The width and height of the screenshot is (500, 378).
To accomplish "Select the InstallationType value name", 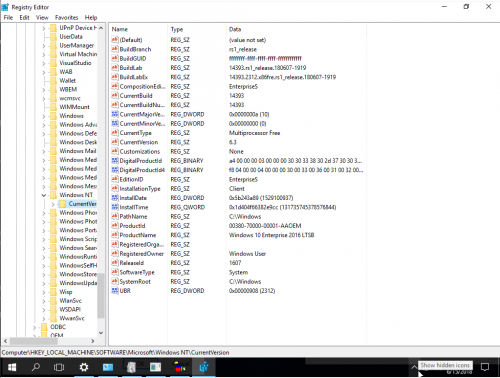I will pos(140,189).
